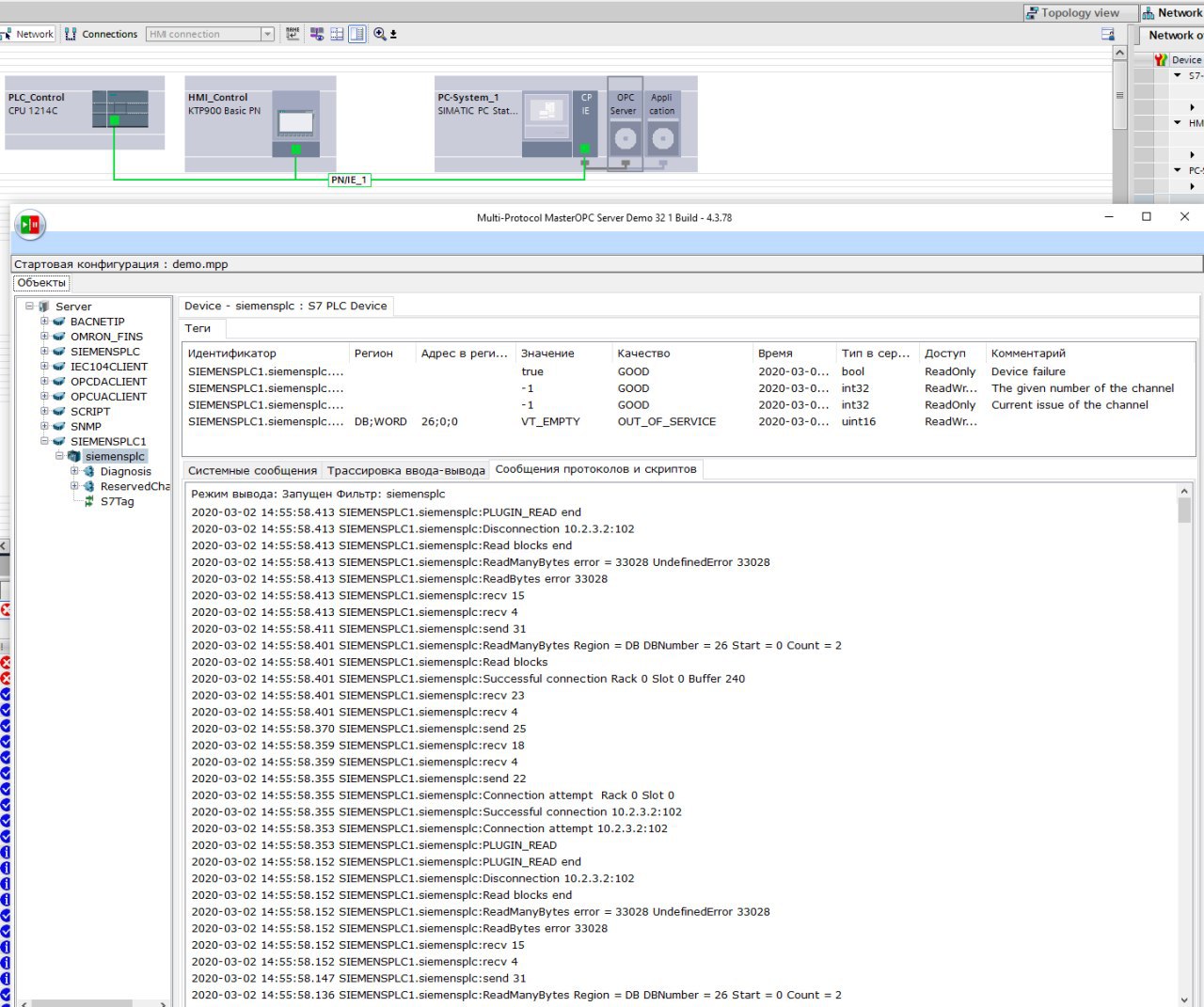
Task: Switch to the Network view tab
Action: click(x=1172, y=12)
